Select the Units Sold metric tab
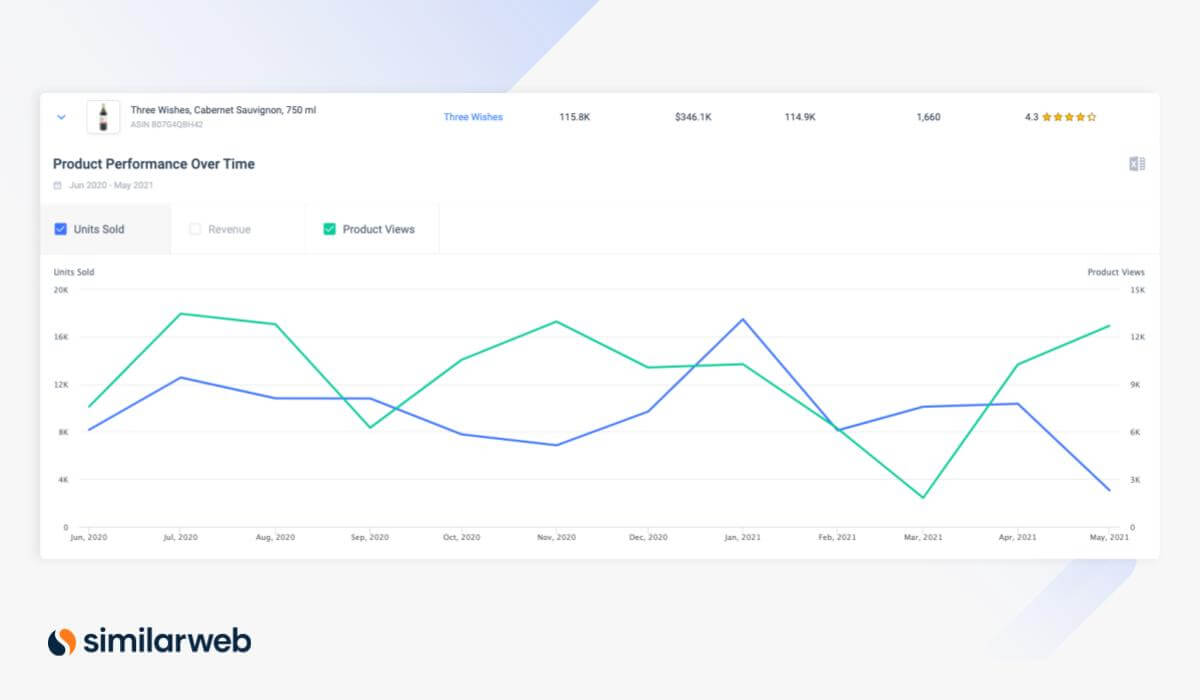 point(97,229)
